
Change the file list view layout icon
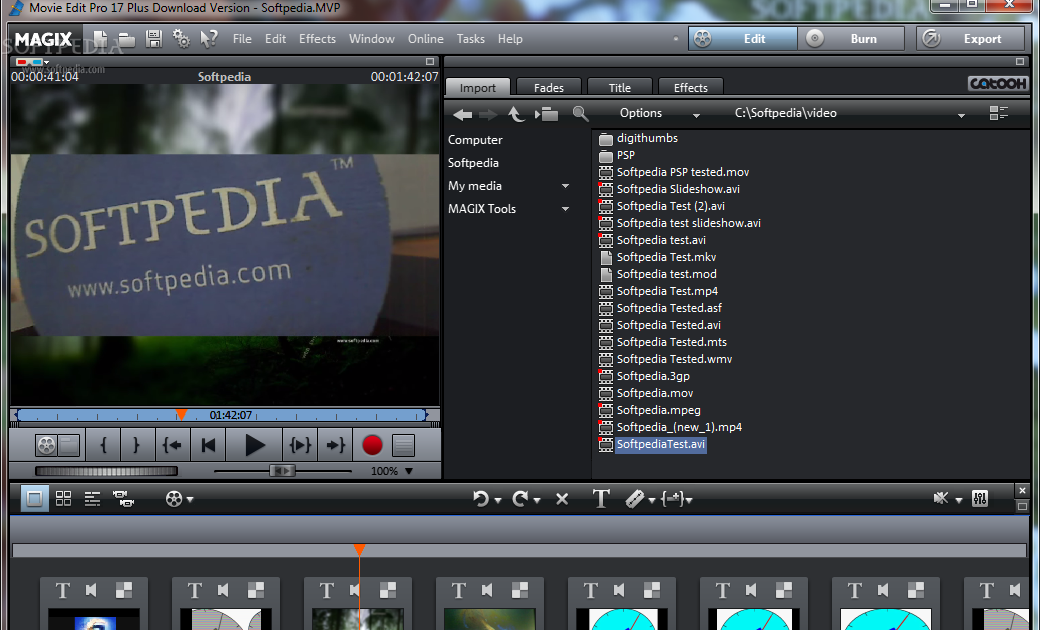click(x=998, y=113)
